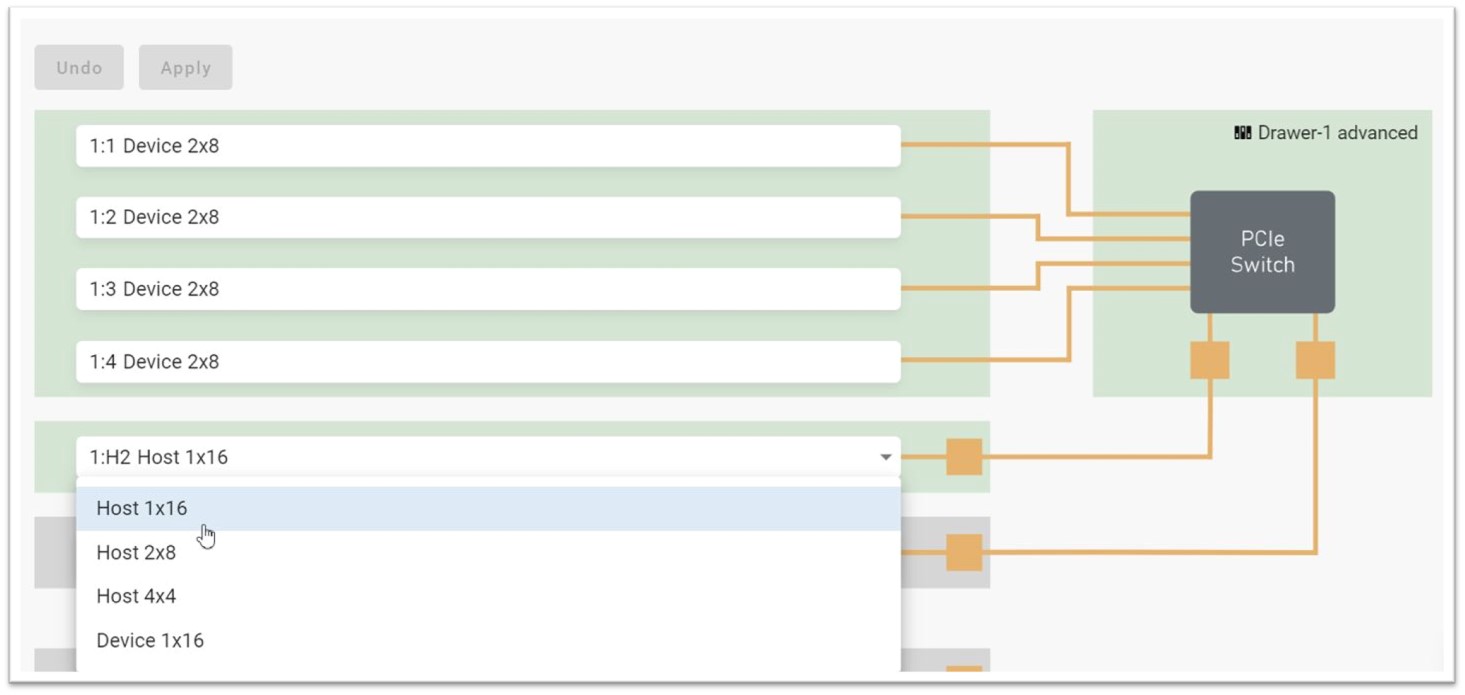Click the right orange port under PCIe Switch
This screenshot has width=1465, height=695.
pyautogui.click(x=1315, y=360)
